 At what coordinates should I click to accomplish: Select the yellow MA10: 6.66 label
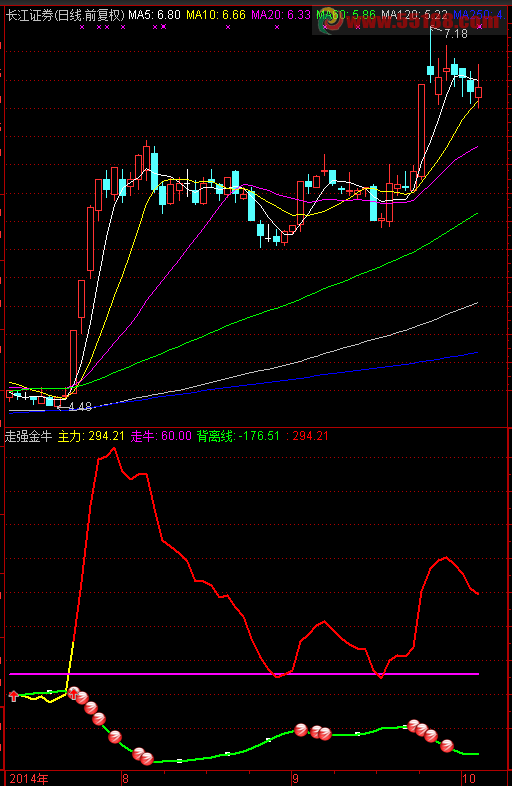[216, 15]
